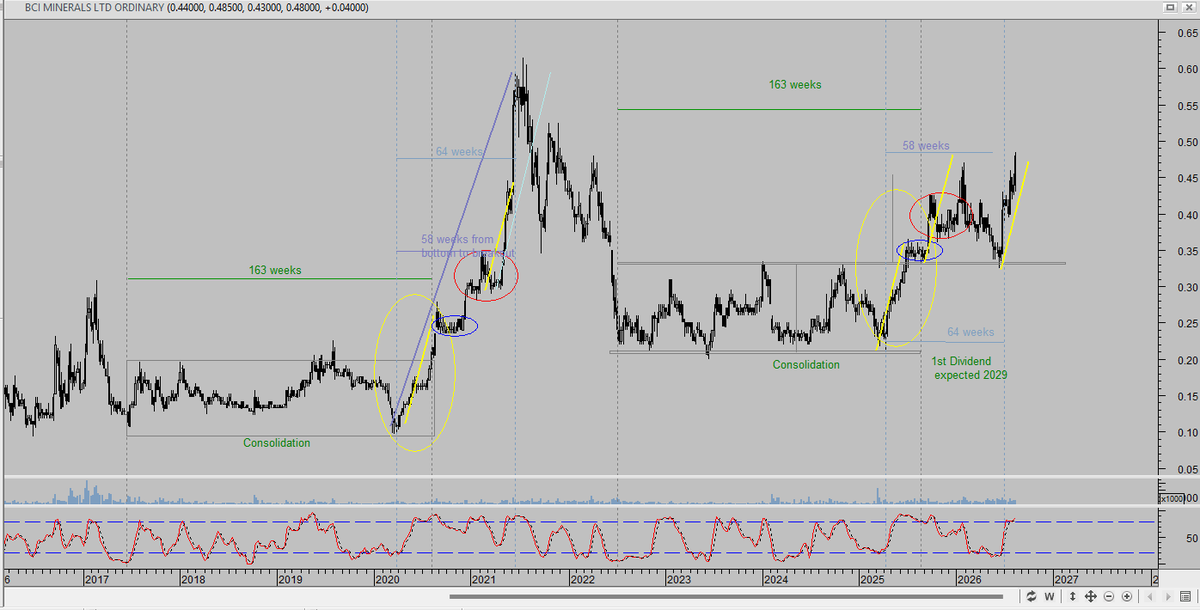The width and height of the screenshot is (1200, 610).
Task: Click the 2025 label on time axis
Action: (872, 579)
